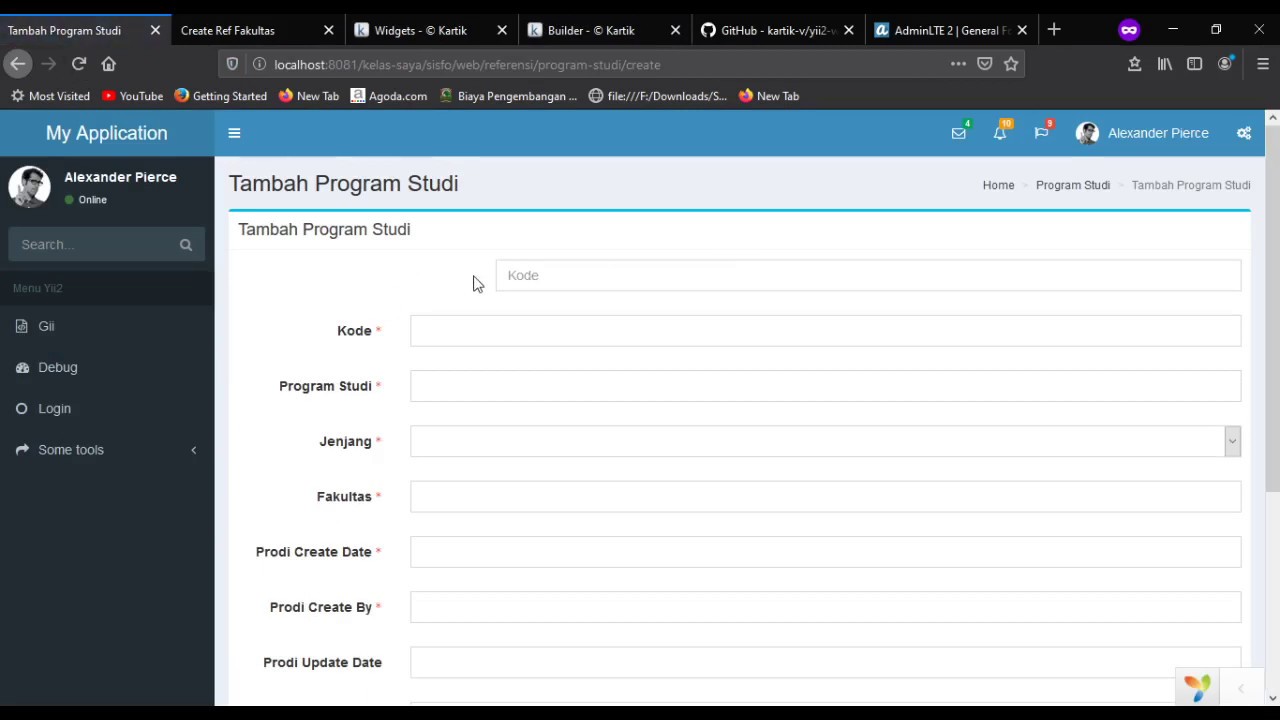This screenshot has height=720, width=1280.
Task: Focus the Prodi Create By field
Action: point(825,607)
